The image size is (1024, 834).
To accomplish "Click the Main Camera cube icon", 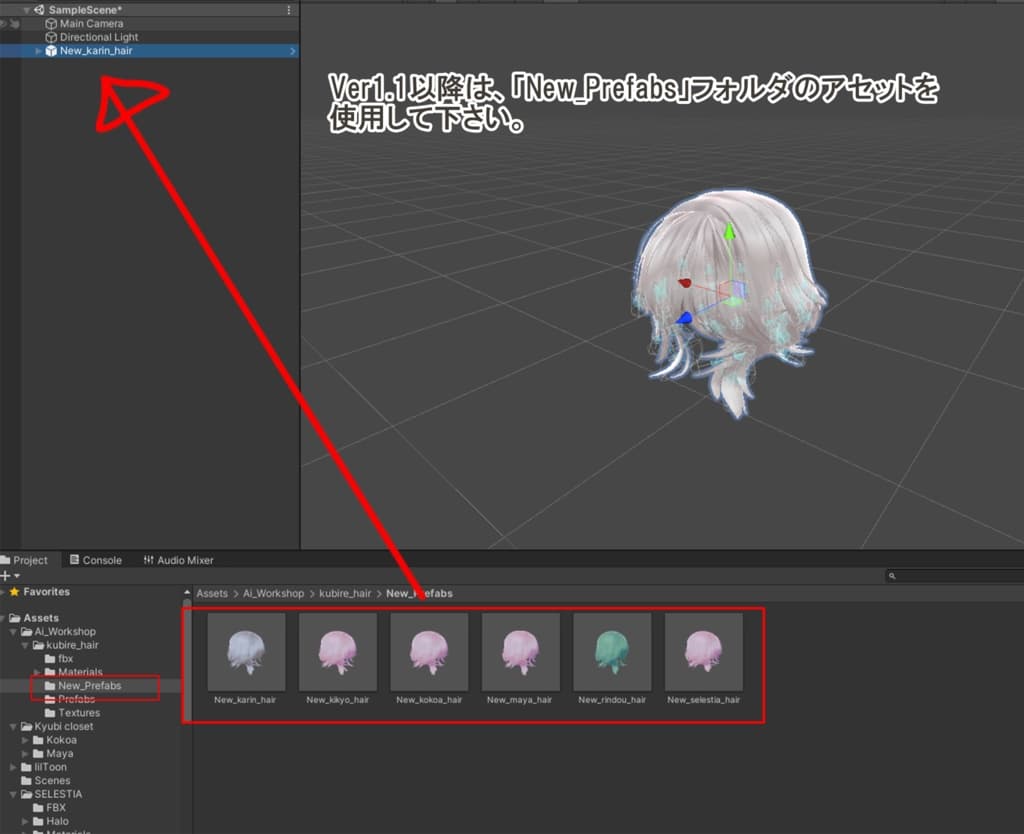I will click(51, 23).
